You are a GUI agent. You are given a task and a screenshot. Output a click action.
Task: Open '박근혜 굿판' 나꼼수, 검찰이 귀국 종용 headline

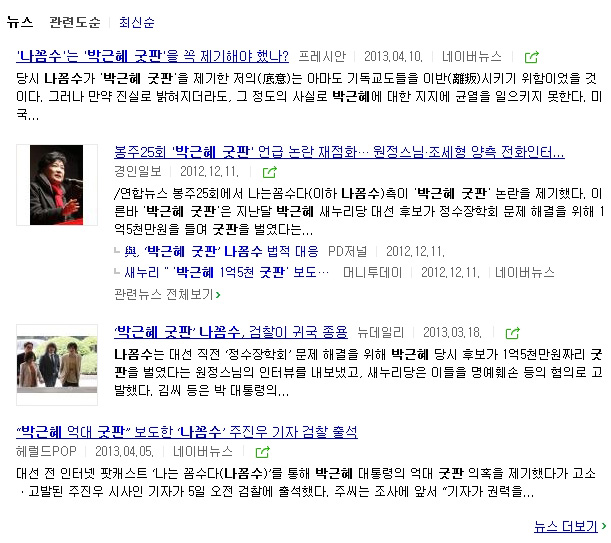tap(231, 332)
